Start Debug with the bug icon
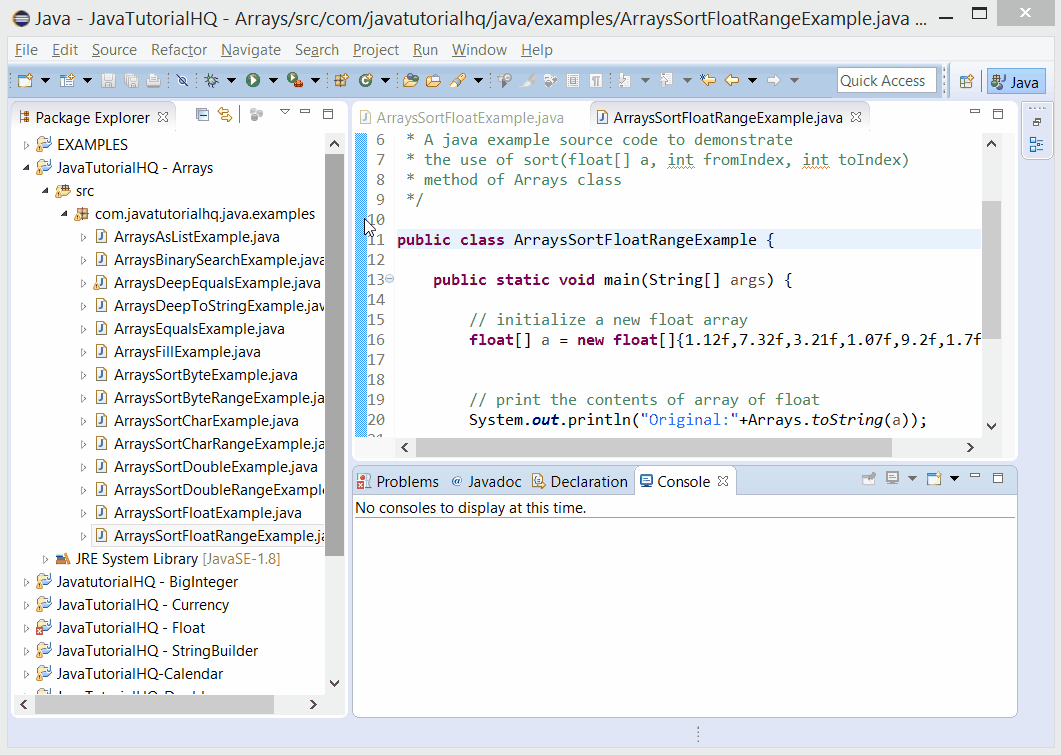 click(212, 81)
